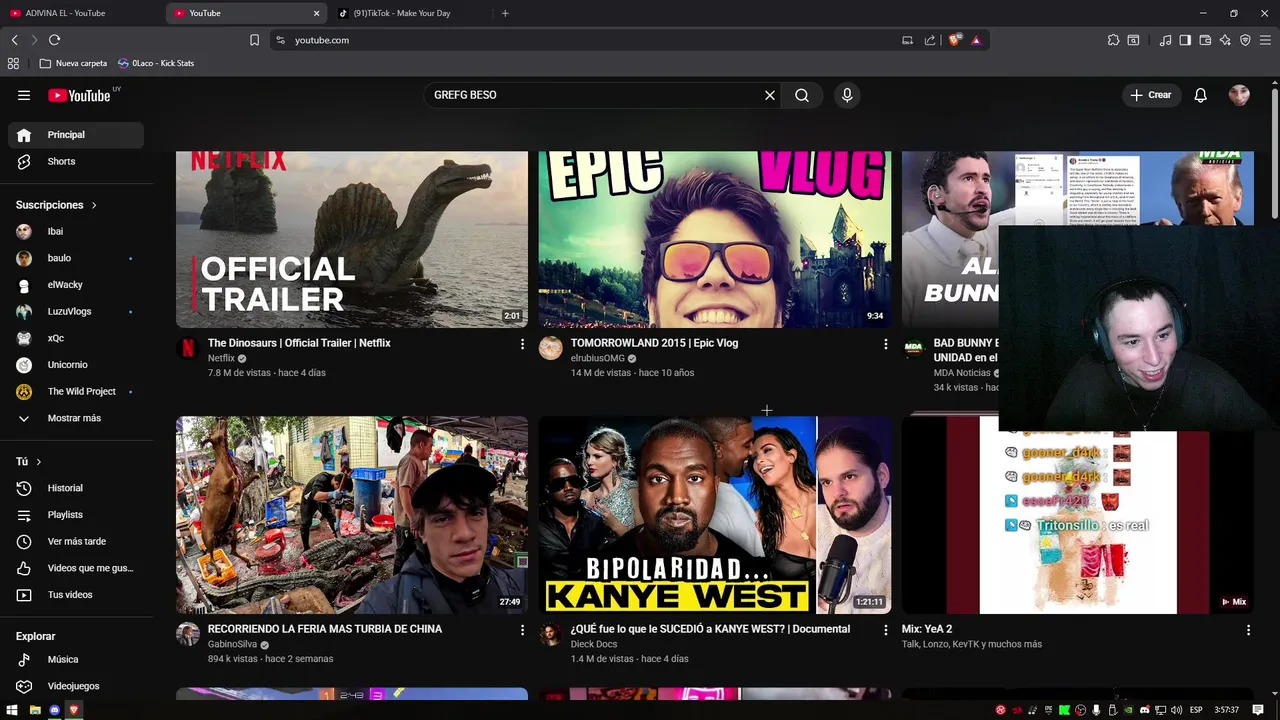The width and height of the screenshot is (1280, 720).
Task: Open the browser extensions puzzle icon
Action: click(x=1113, y=40)
